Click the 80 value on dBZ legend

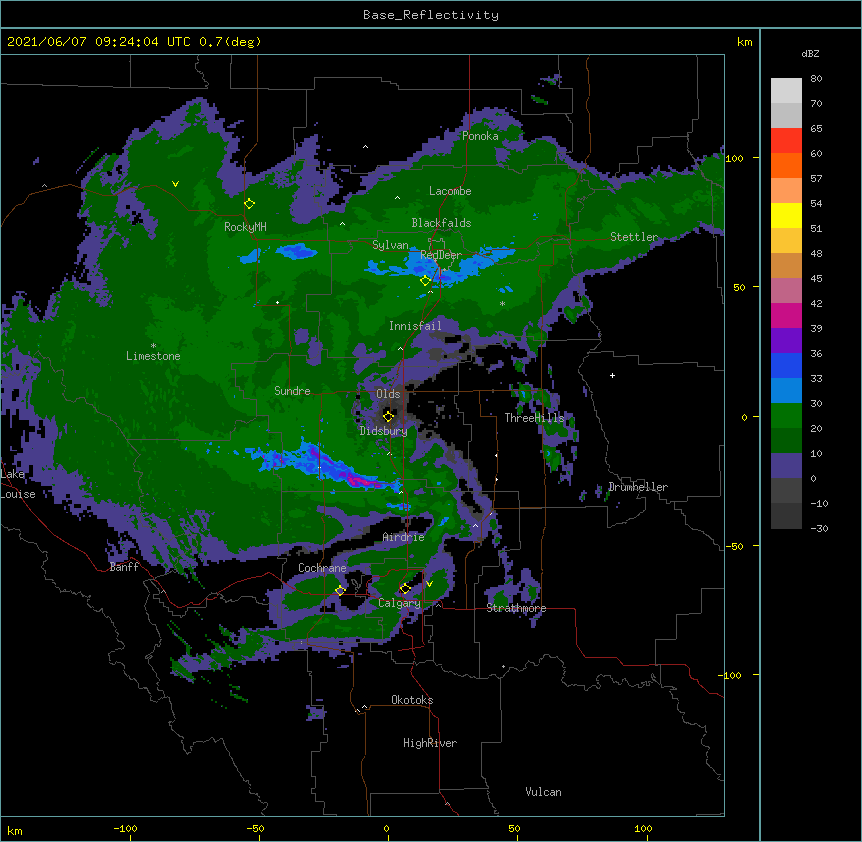816,79
